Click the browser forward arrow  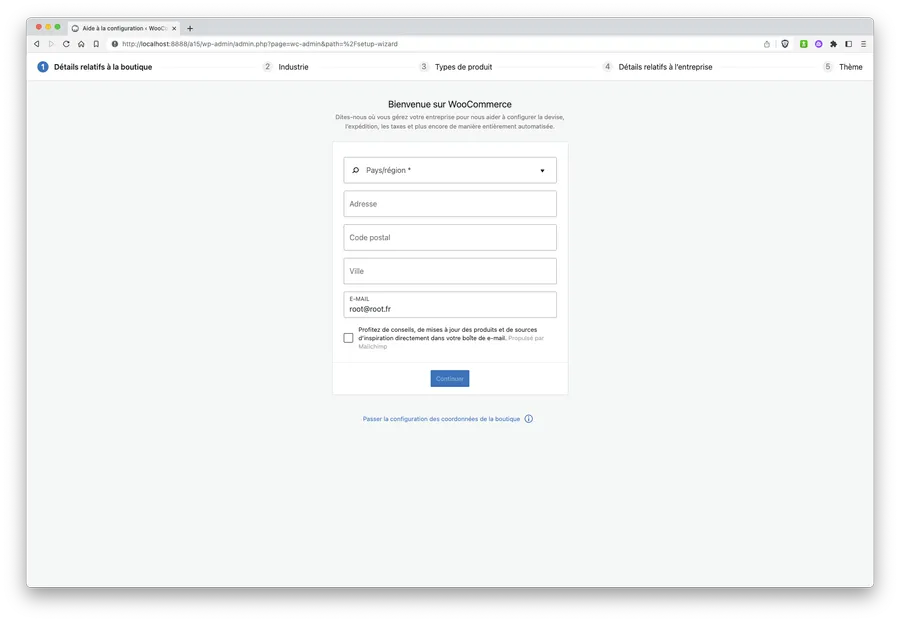point(51,44)
